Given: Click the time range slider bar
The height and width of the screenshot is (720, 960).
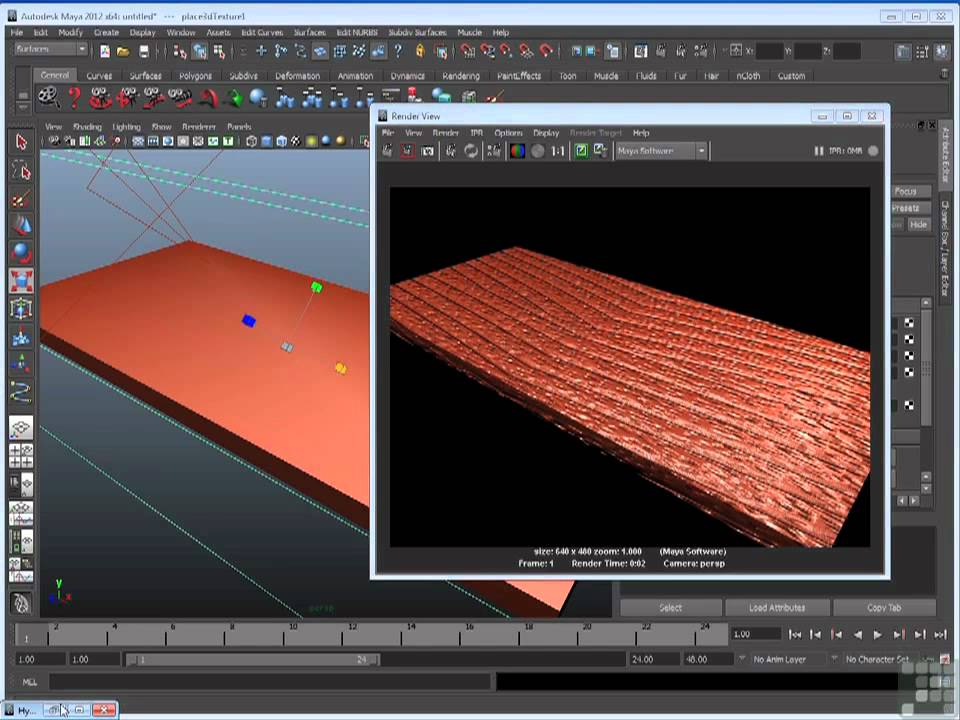Looking at the screenshot, I should (x=252, y=659).
